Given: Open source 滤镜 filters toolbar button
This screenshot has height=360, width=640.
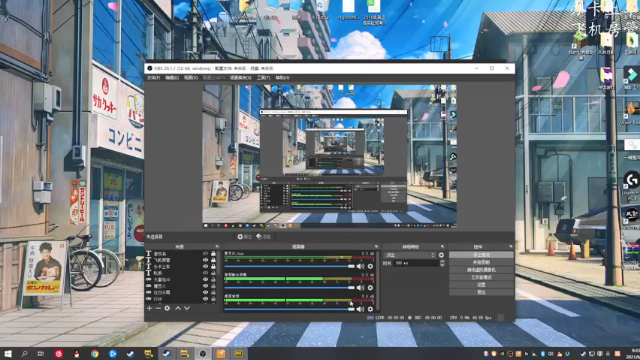Looking at the screenshot, I should (264, 237).
